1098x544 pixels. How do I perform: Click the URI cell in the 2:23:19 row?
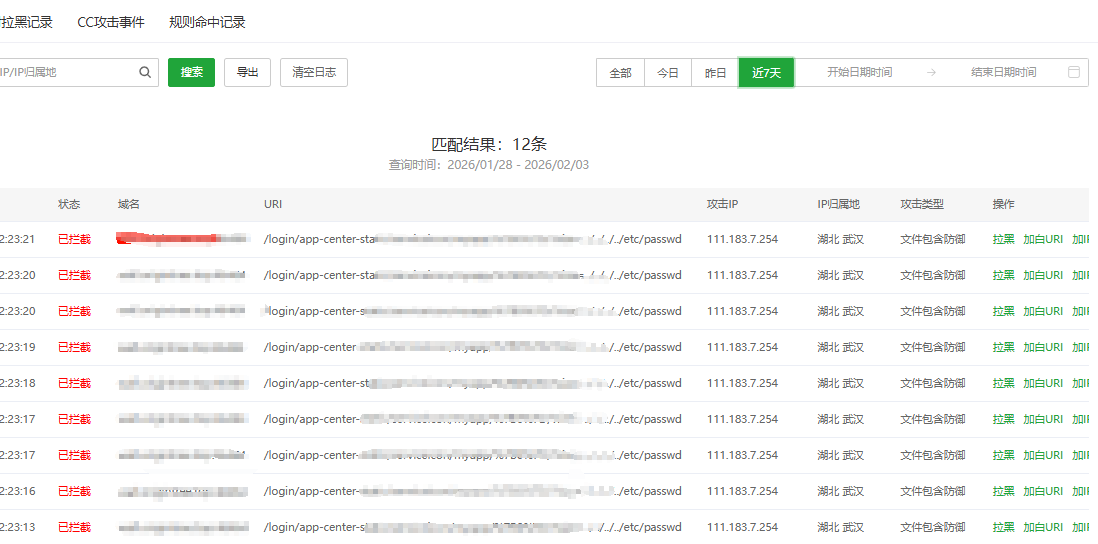pos(473,347)
